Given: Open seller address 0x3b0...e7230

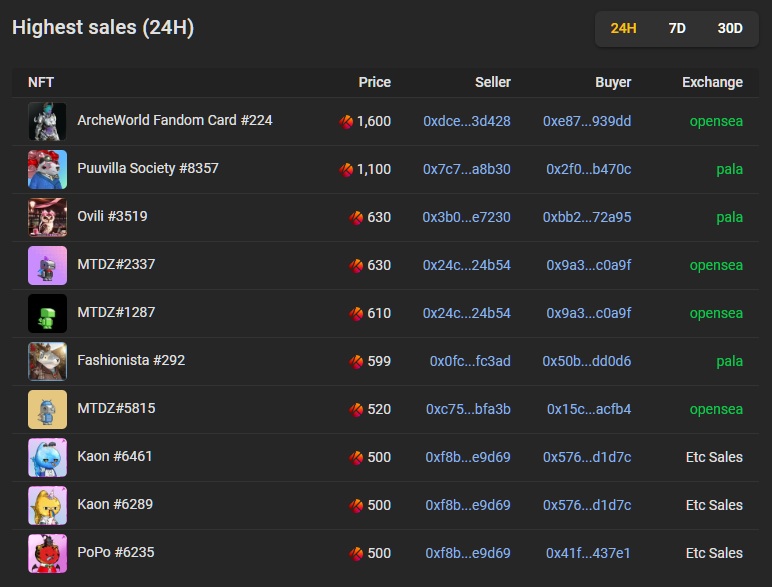Looking at the screenshot, I should tap(466, 217).
